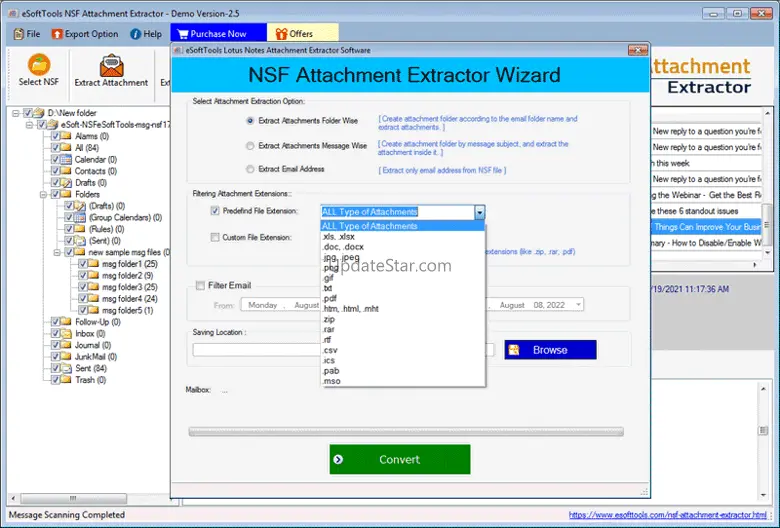The width and height of the screenshot is (780, 528).
Task: Collapse the Folders tree node
Action: pyautogui.click(x=44, y=194)
